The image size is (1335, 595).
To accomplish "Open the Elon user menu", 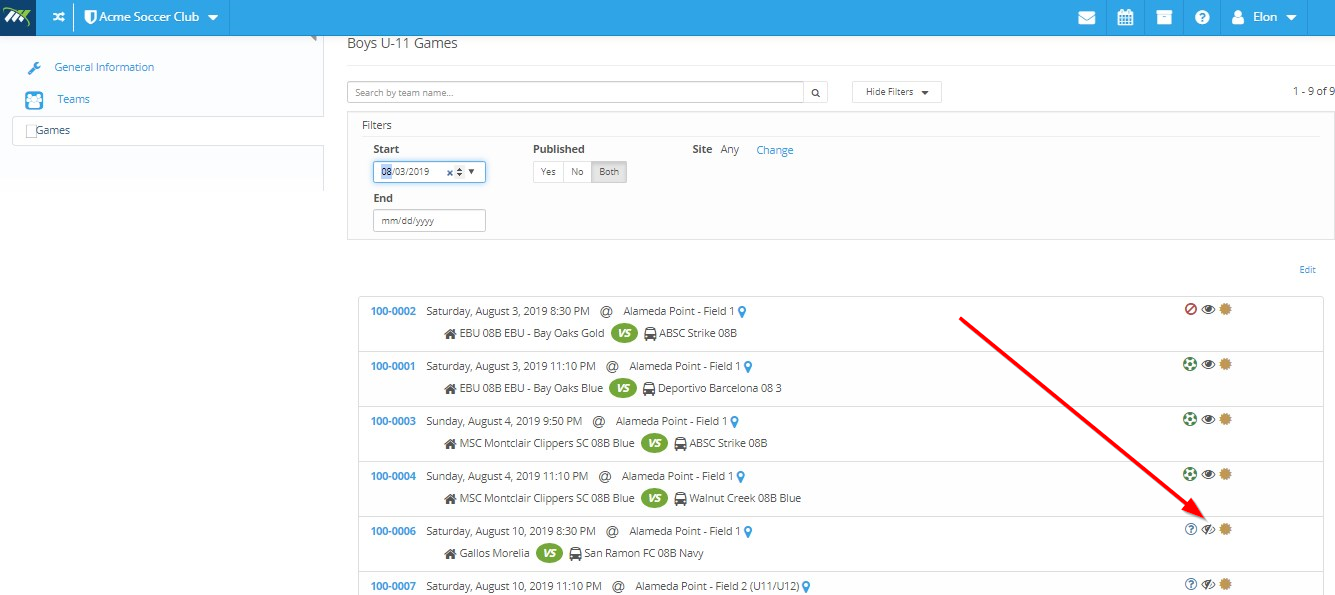I will [1263, 17].
